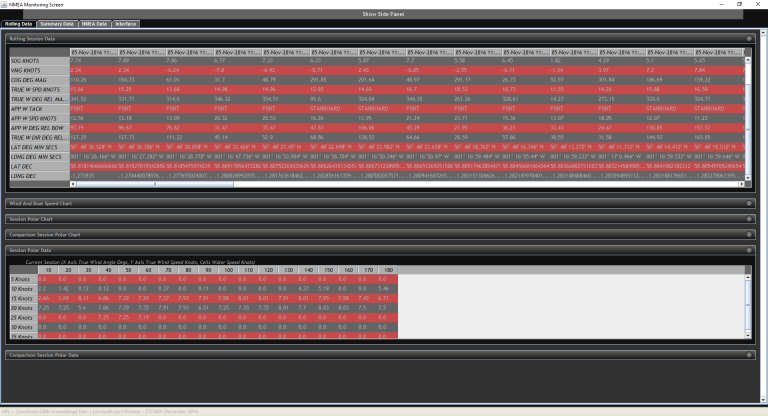The image size is (768, 416).
Task: Click the Rolling Session Data panel title
Action: point(32,39)
